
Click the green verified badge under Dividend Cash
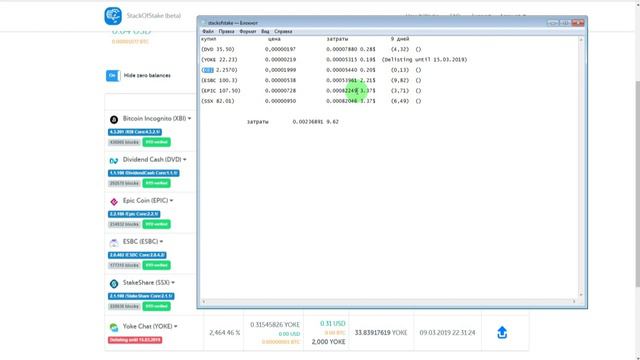click(x=156, y=183)
